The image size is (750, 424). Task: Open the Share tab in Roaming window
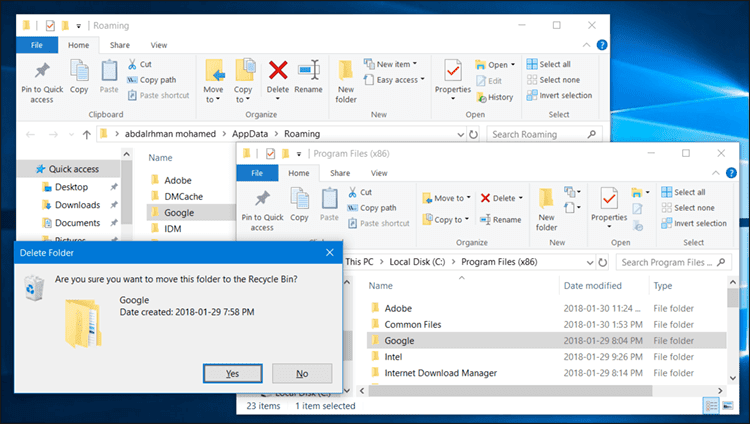120,45
